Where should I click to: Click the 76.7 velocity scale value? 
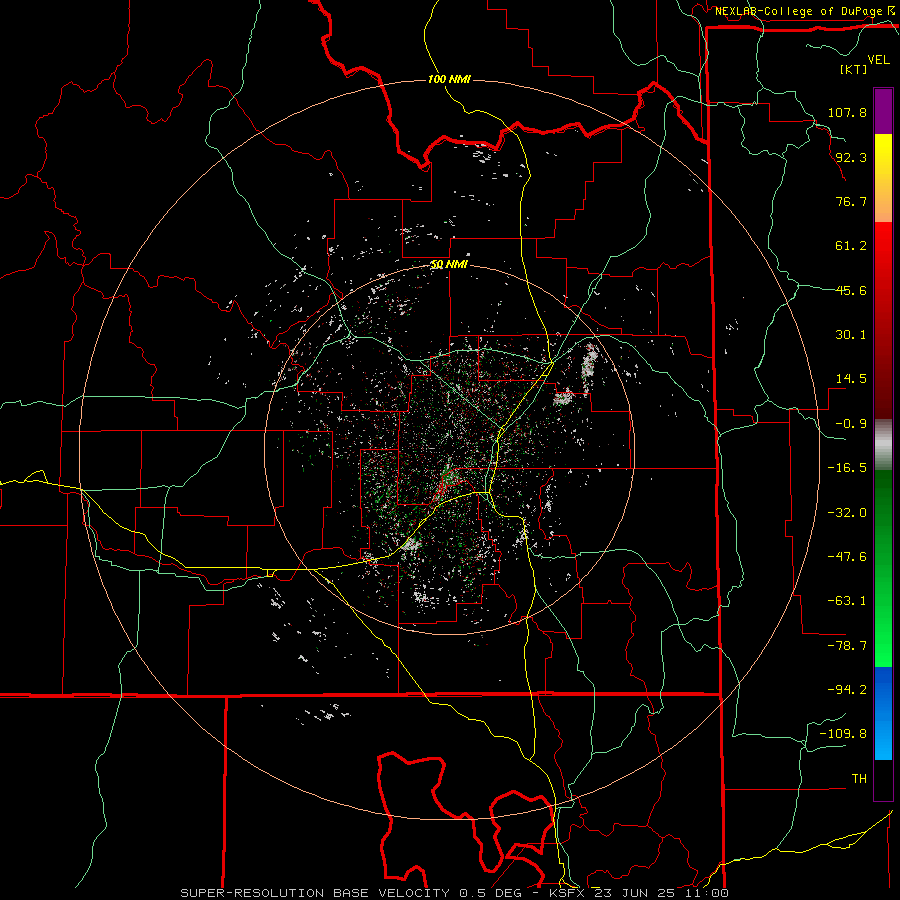coord(851,201)
